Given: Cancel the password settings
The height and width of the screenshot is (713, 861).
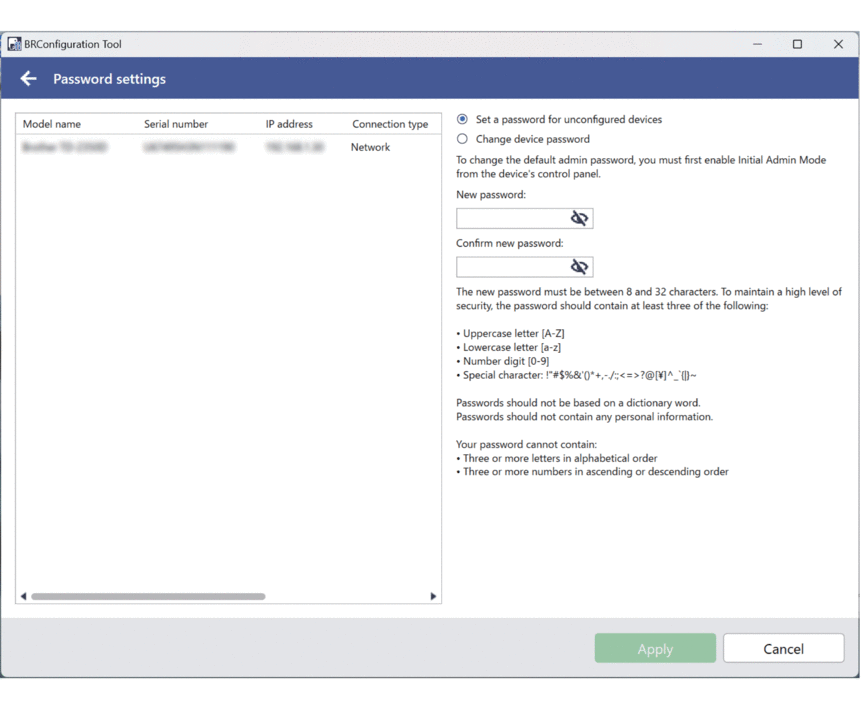Looking at the screenshot, I should coord(783,648).
